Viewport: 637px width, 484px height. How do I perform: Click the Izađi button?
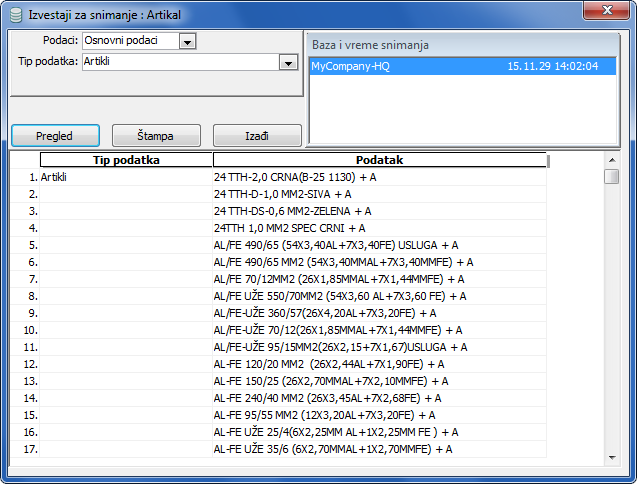pyautogui.click(x=257, y=135)
